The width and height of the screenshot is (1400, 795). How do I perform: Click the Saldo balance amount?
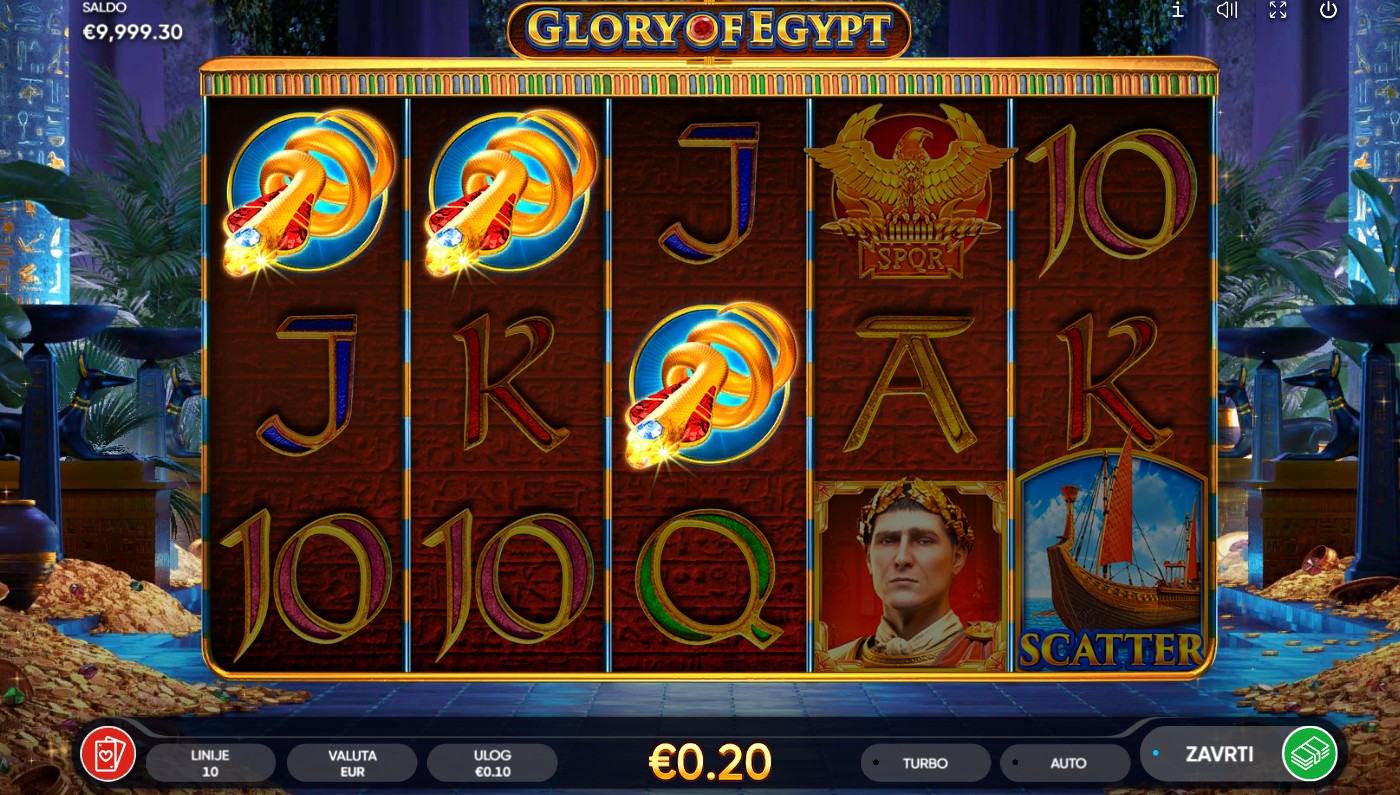[x=132, y=32]
